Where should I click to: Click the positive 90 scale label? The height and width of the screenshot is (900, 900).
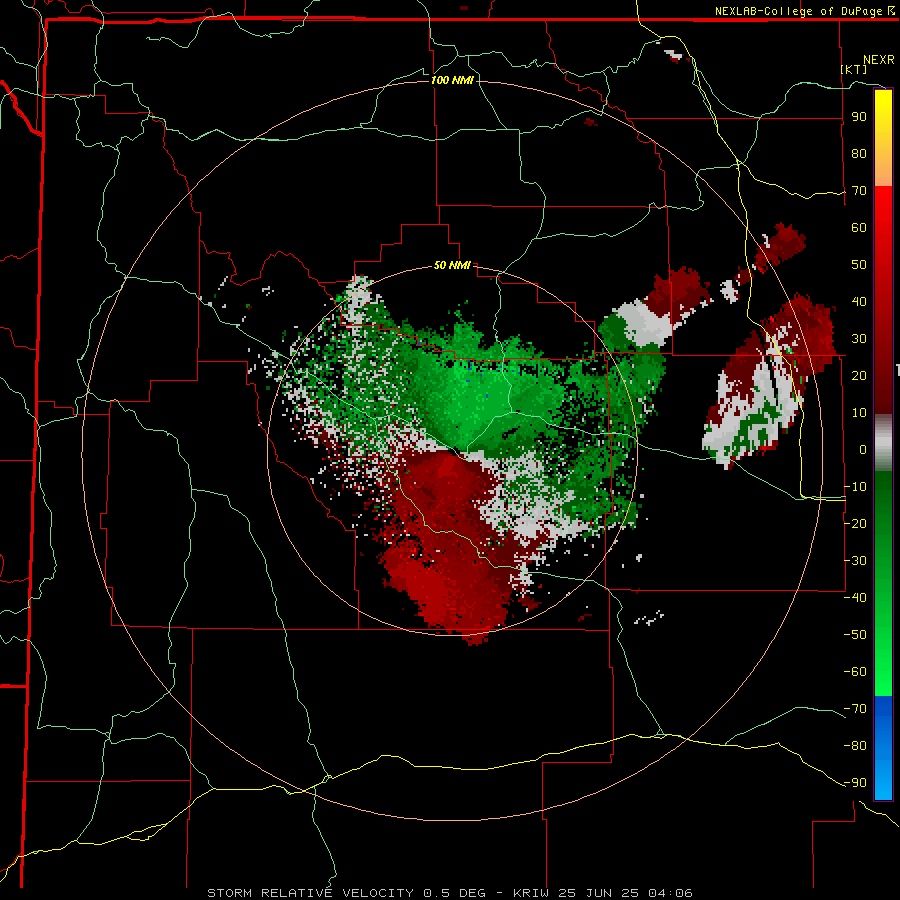click(859, 117)
